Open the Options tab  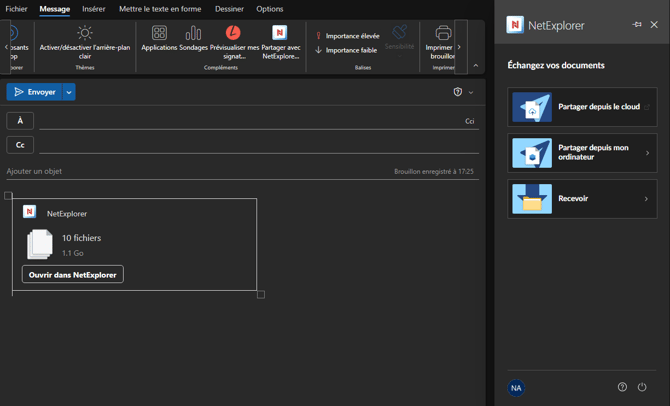click(x=270, y=9)
